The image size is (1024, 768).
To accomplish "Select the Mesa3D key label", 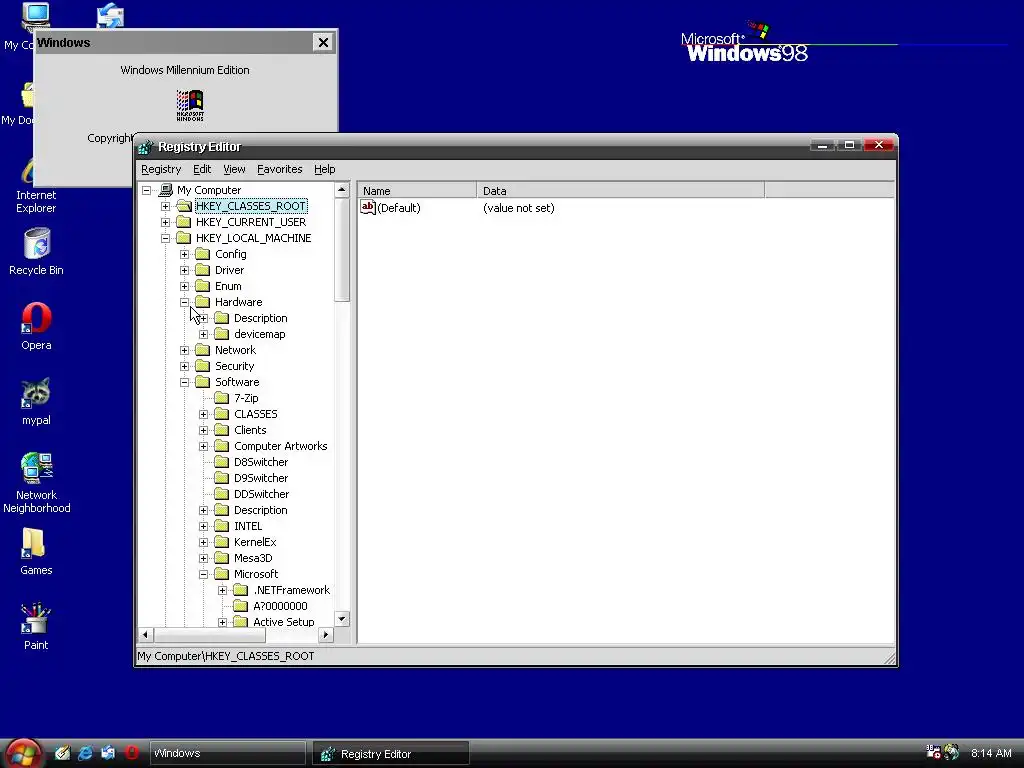I will tap(253, 558).
